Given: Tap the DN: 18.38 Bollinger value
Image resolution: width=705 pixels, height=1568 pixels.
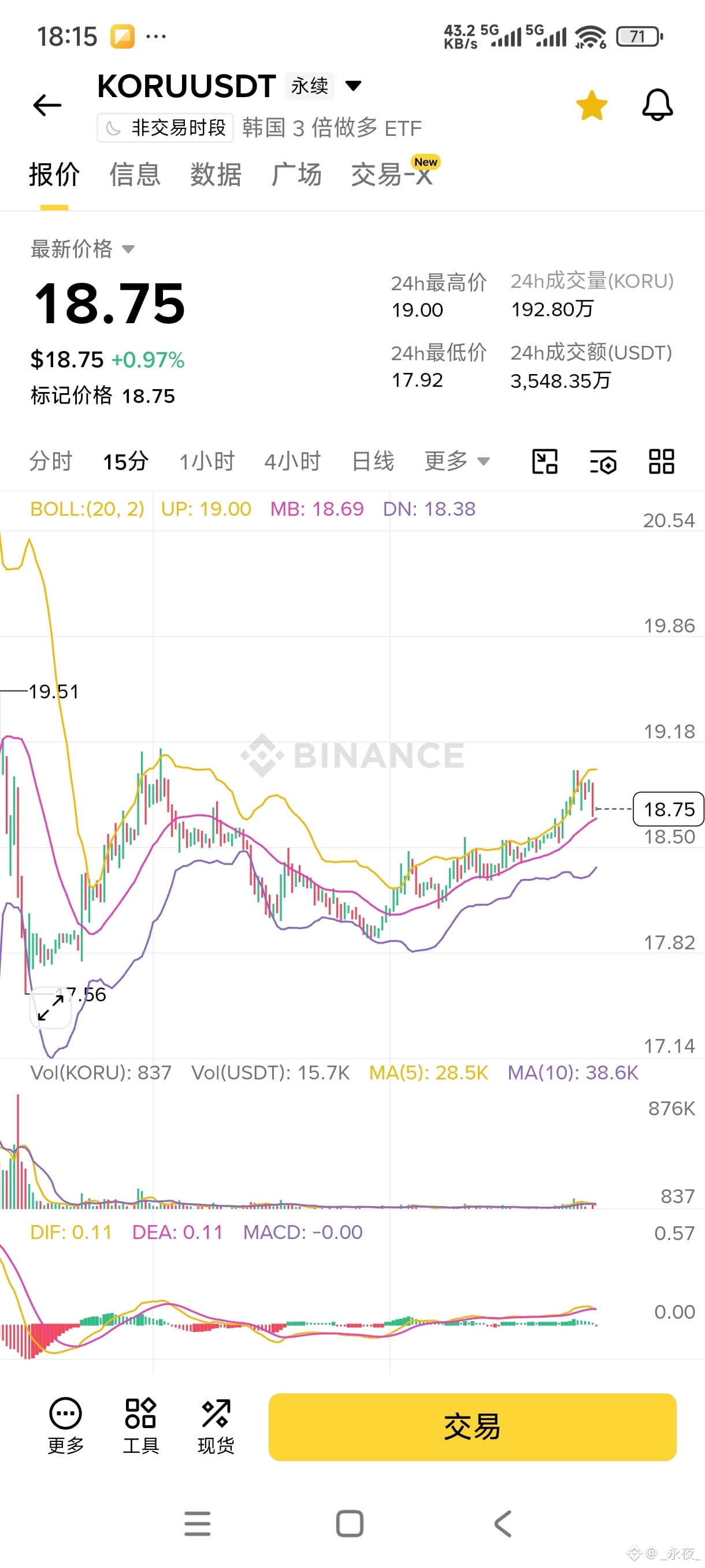Looking at the screenshot, I should click(x=429, y=509).
